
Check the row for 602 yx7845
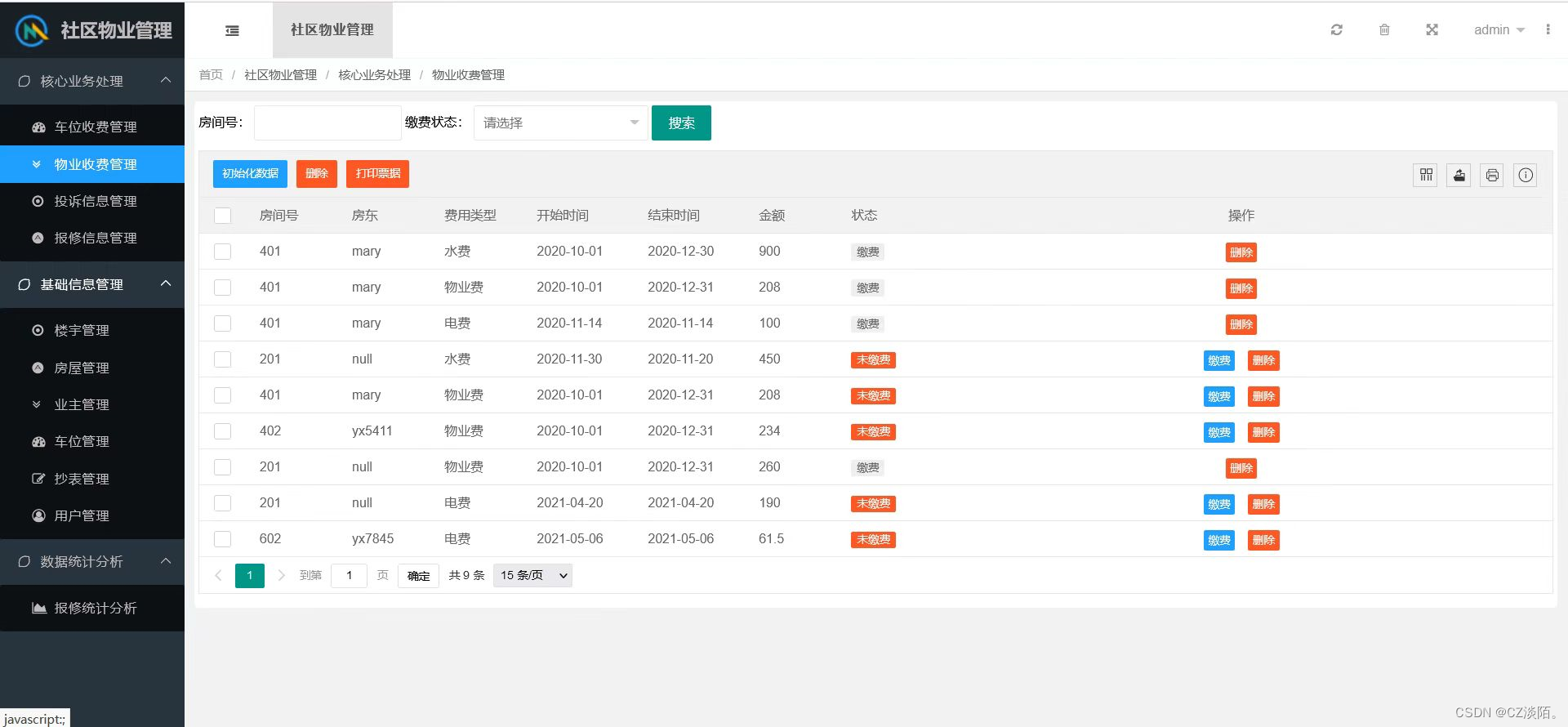click(x=222, y=539)
